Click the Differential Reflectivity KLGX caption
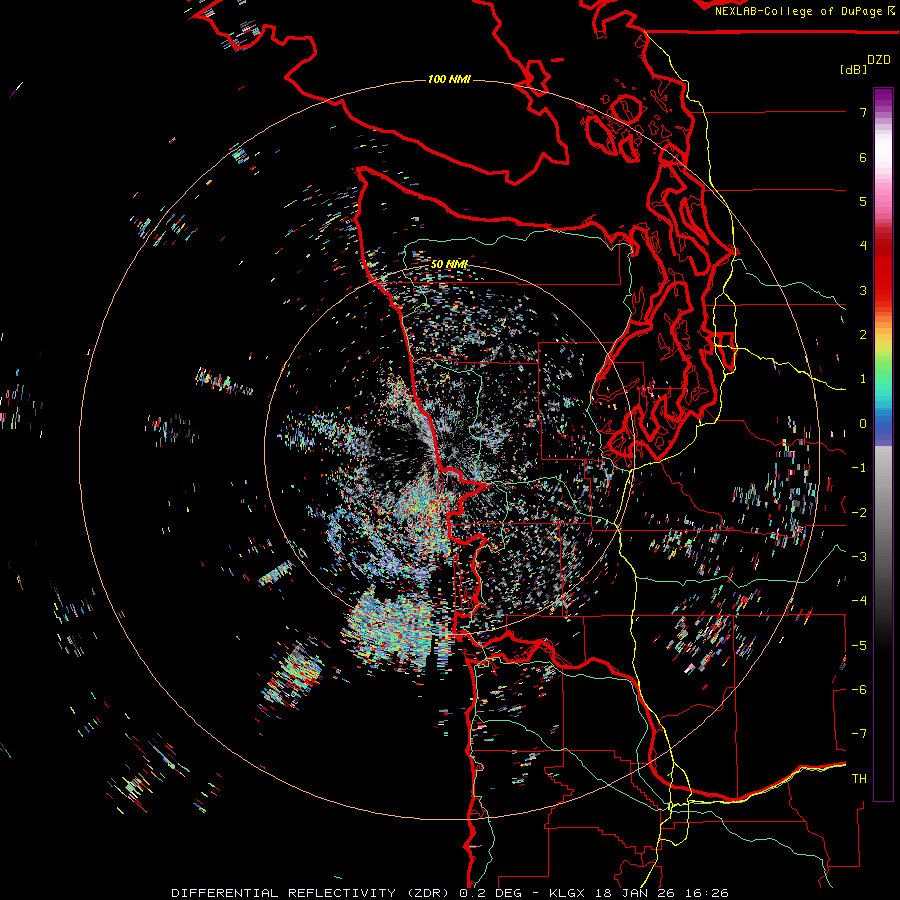 [450, 893]
